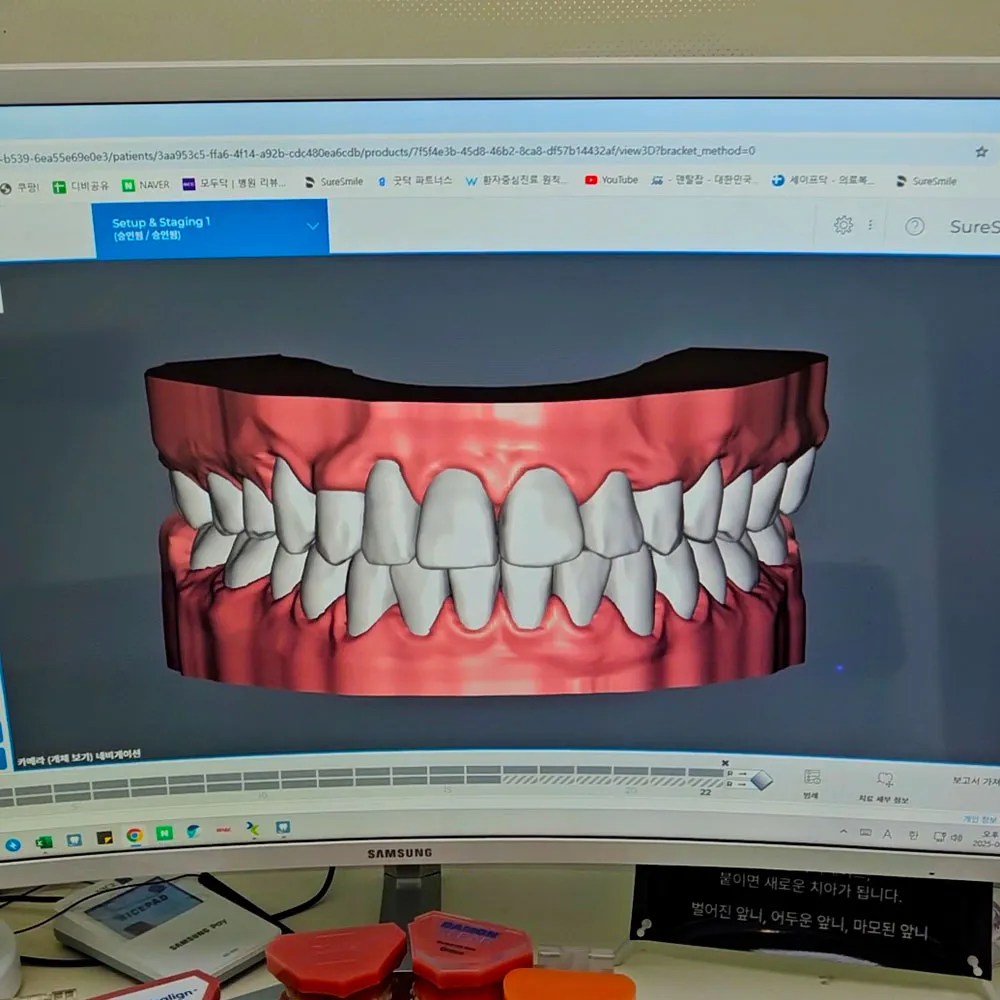Click the 3D teeth model viewport
Viewport: 1000px width, 1000px height.
click(x=486, y=523)
